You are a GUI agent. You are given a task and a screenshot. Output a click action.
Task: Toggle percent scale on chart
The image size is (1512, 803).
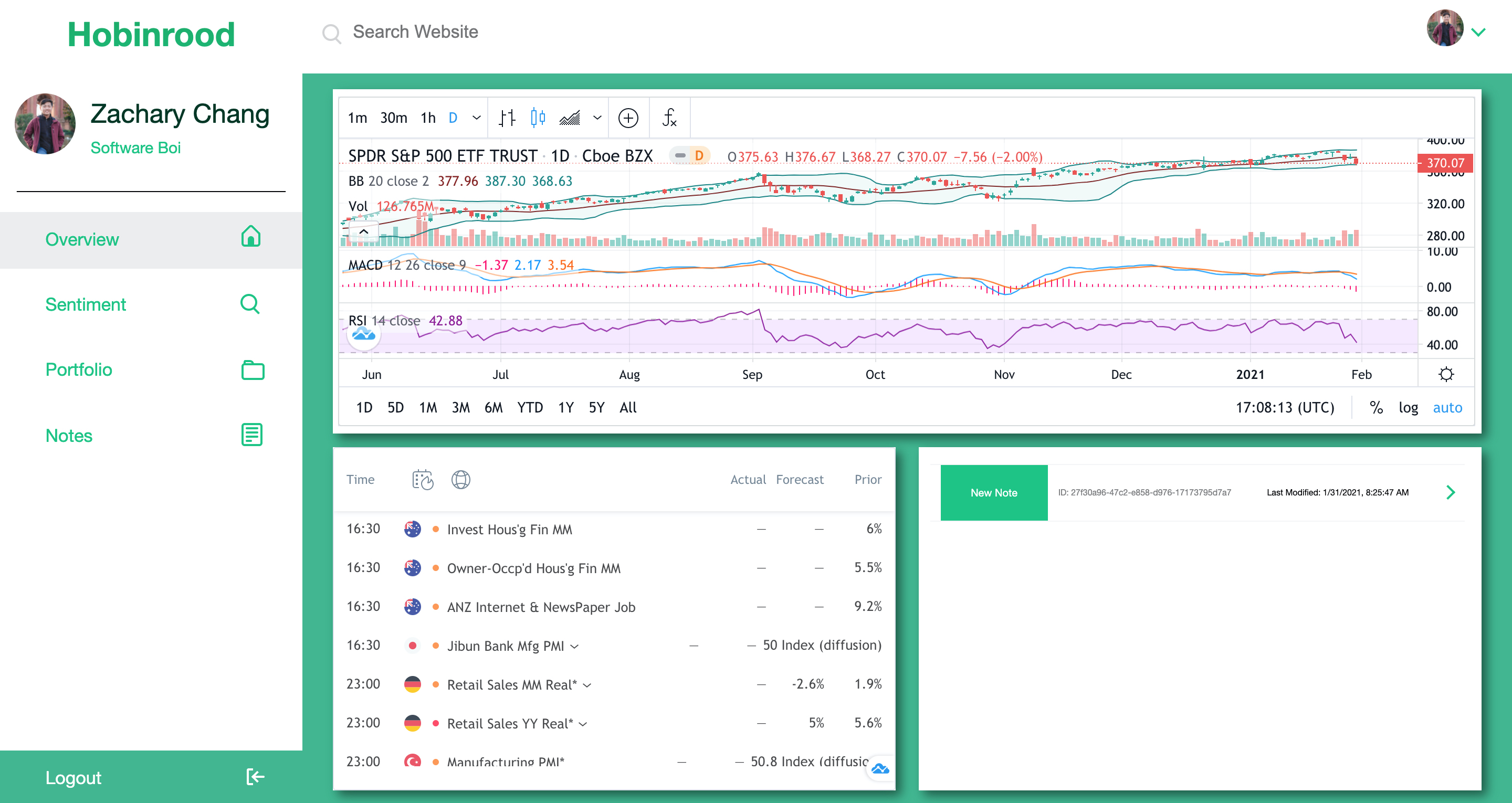[1376, 407]
